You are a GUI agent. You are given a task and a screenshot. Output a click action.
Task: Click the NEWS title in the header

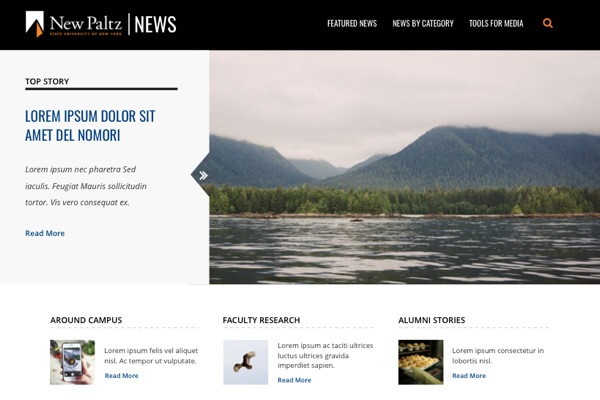tap(155, 24)
